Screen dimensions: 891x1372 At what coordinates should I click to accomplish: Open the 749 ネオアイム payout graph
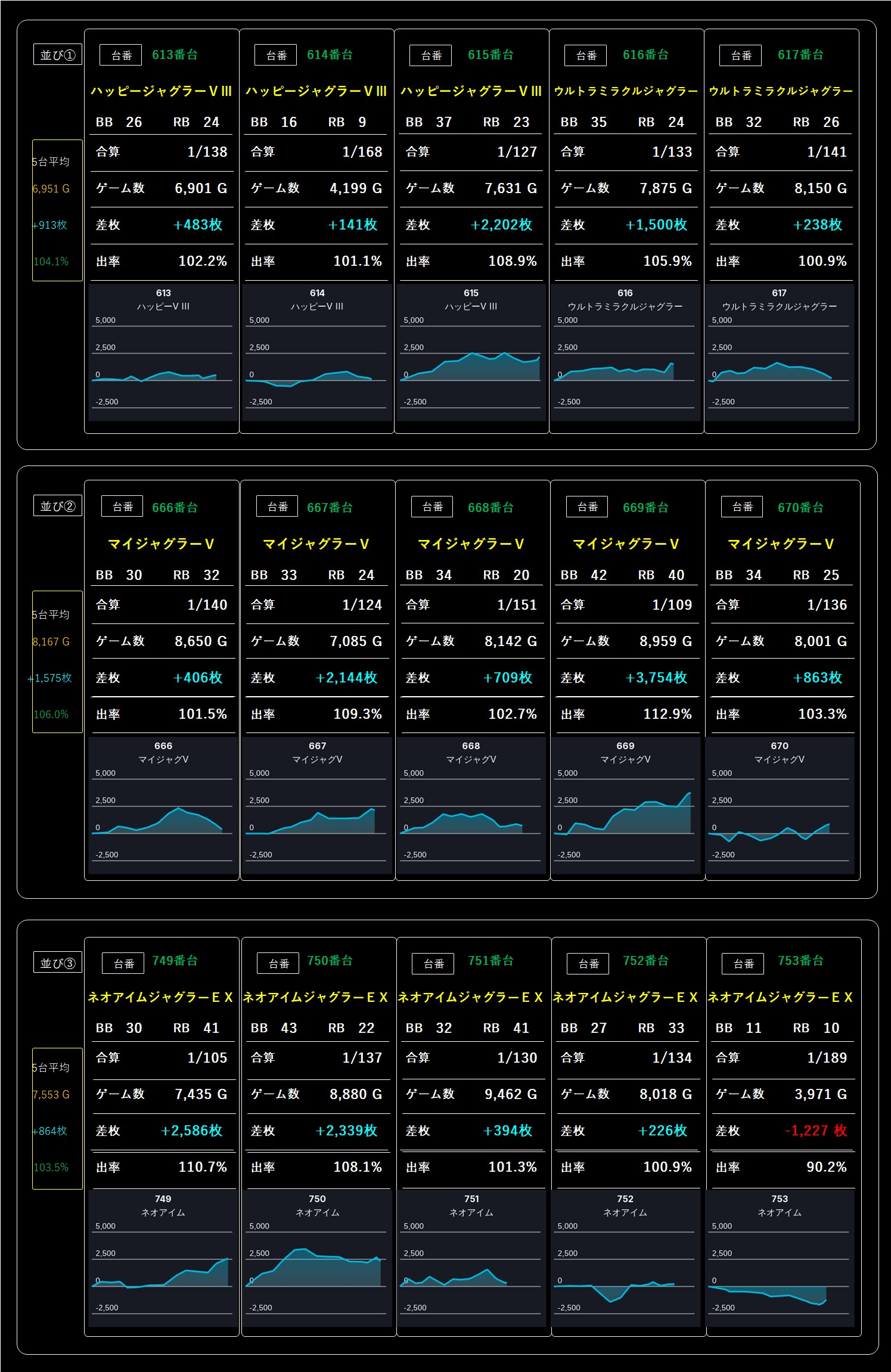click(163, 1258)
